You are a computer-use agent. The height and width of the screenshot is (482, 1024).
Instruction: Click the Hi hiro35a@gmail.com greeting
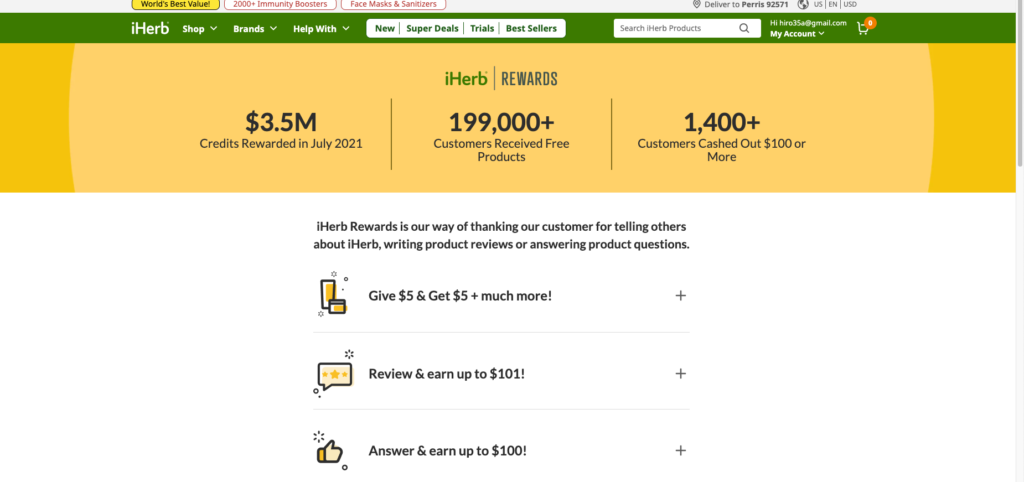808,23
